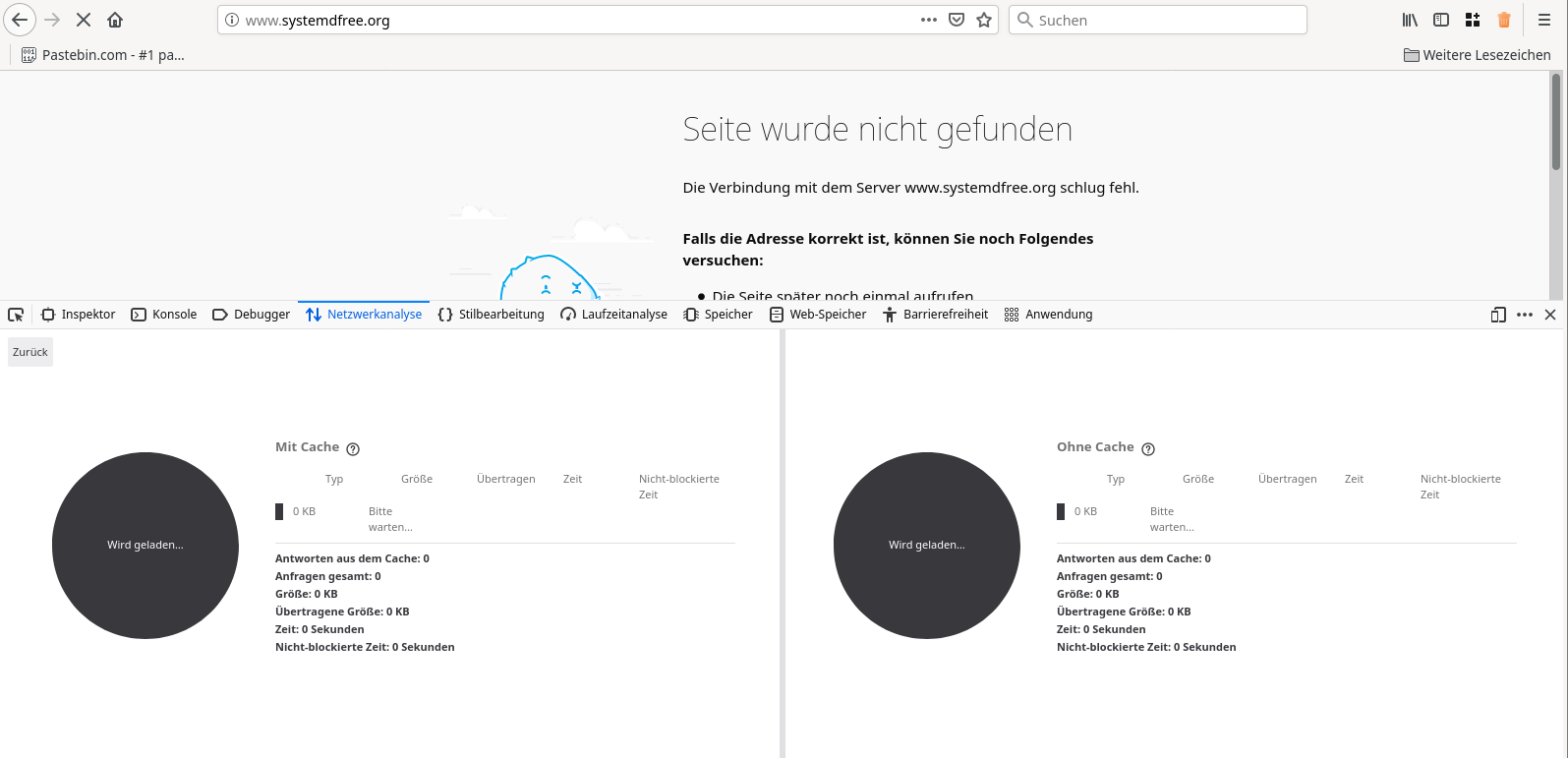Image resolution: width=1568 pixels, height=758 pixels.
Task: Switch to the Konsole tab
Action: pyautogui.click(x=164, y=315)
